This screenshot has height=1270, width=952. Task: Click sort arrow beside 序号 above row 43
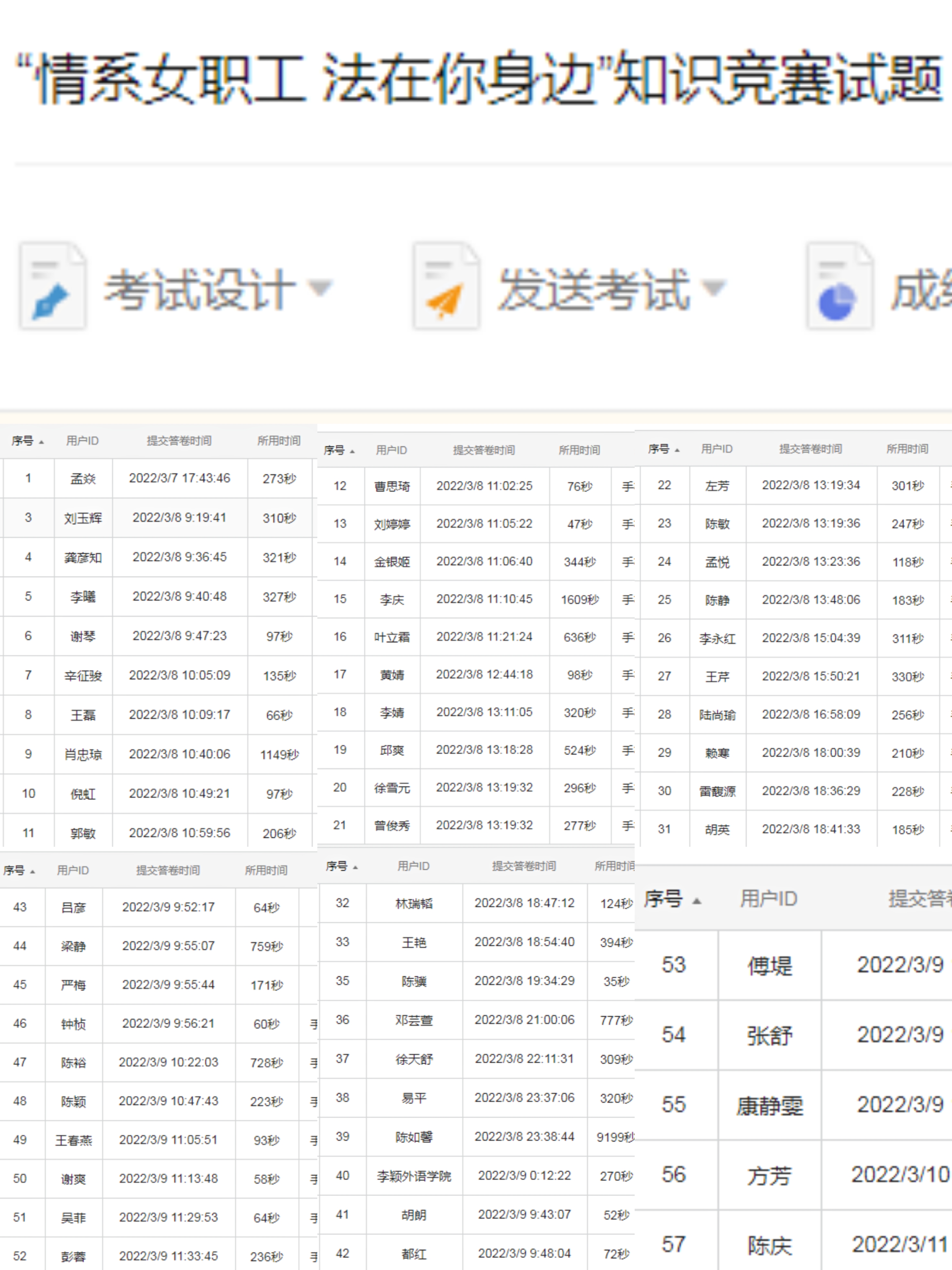[33, 872]
